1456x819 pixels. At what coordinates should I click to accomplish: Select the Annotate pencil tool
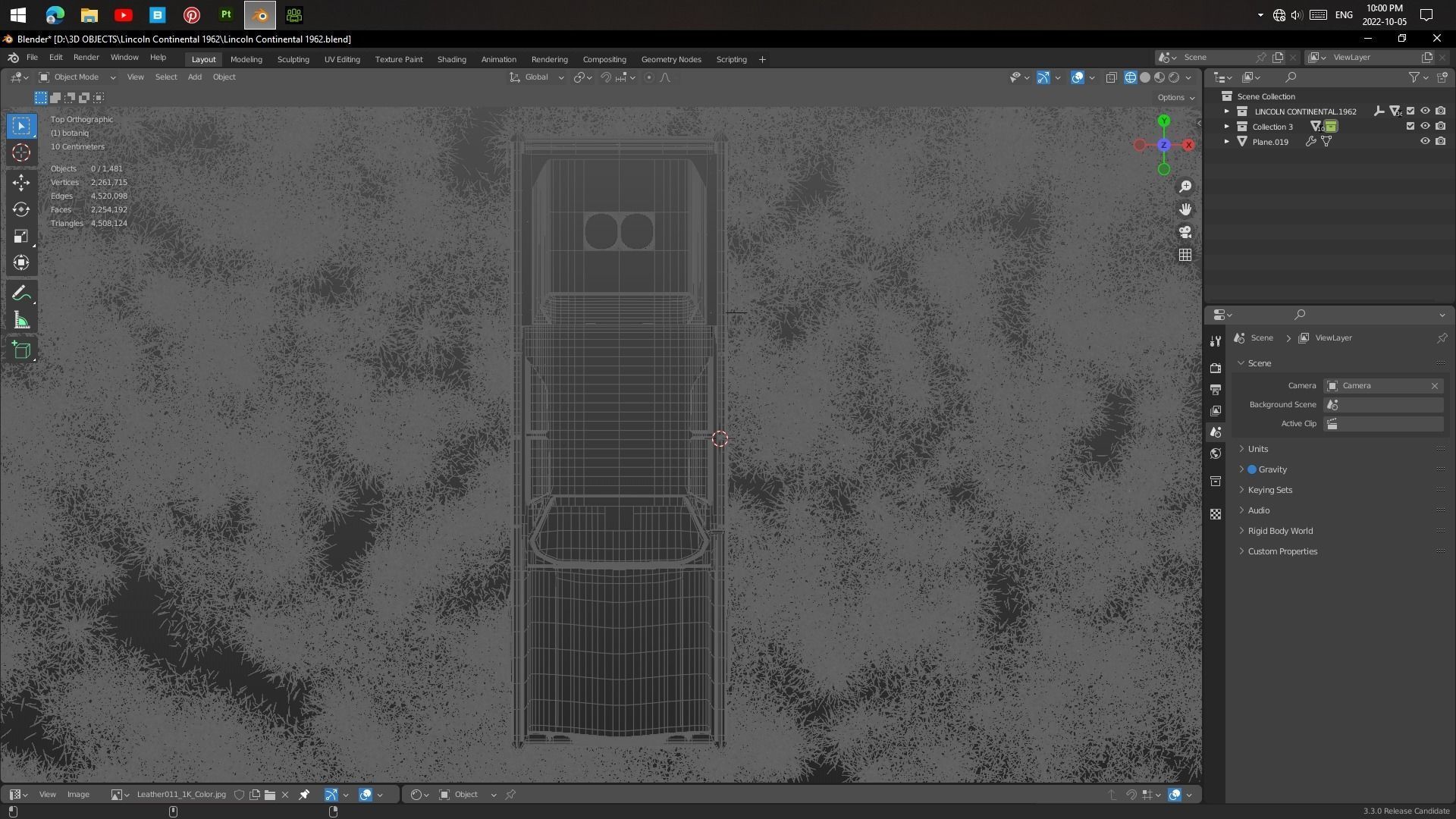[x=21, y=293]
